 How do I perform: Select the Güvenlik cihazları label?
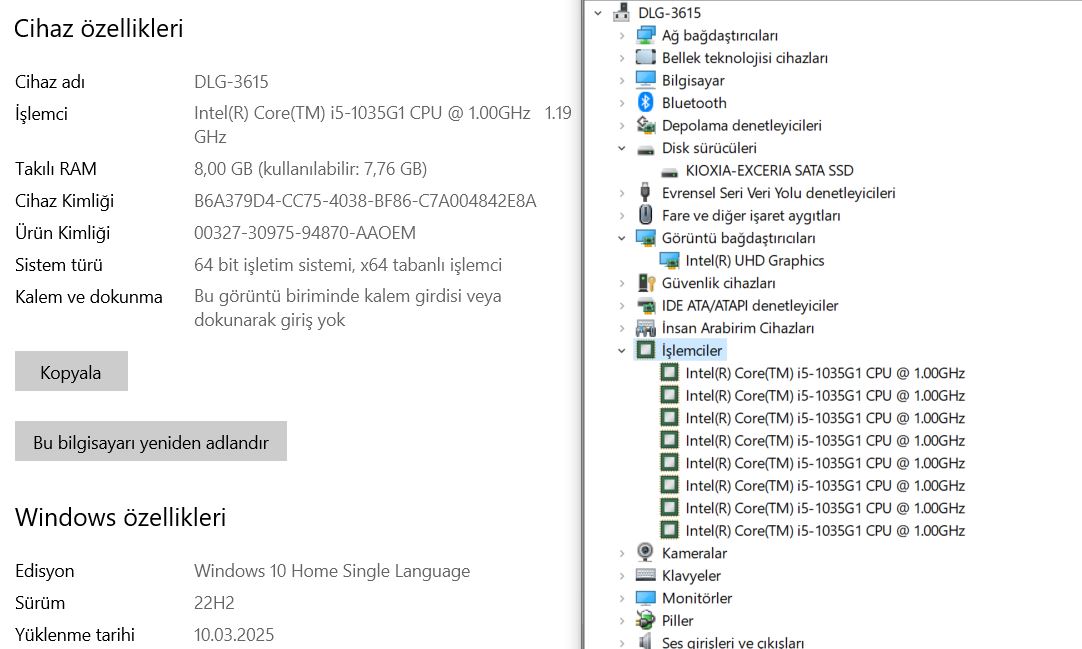click(x=718, y=283)
